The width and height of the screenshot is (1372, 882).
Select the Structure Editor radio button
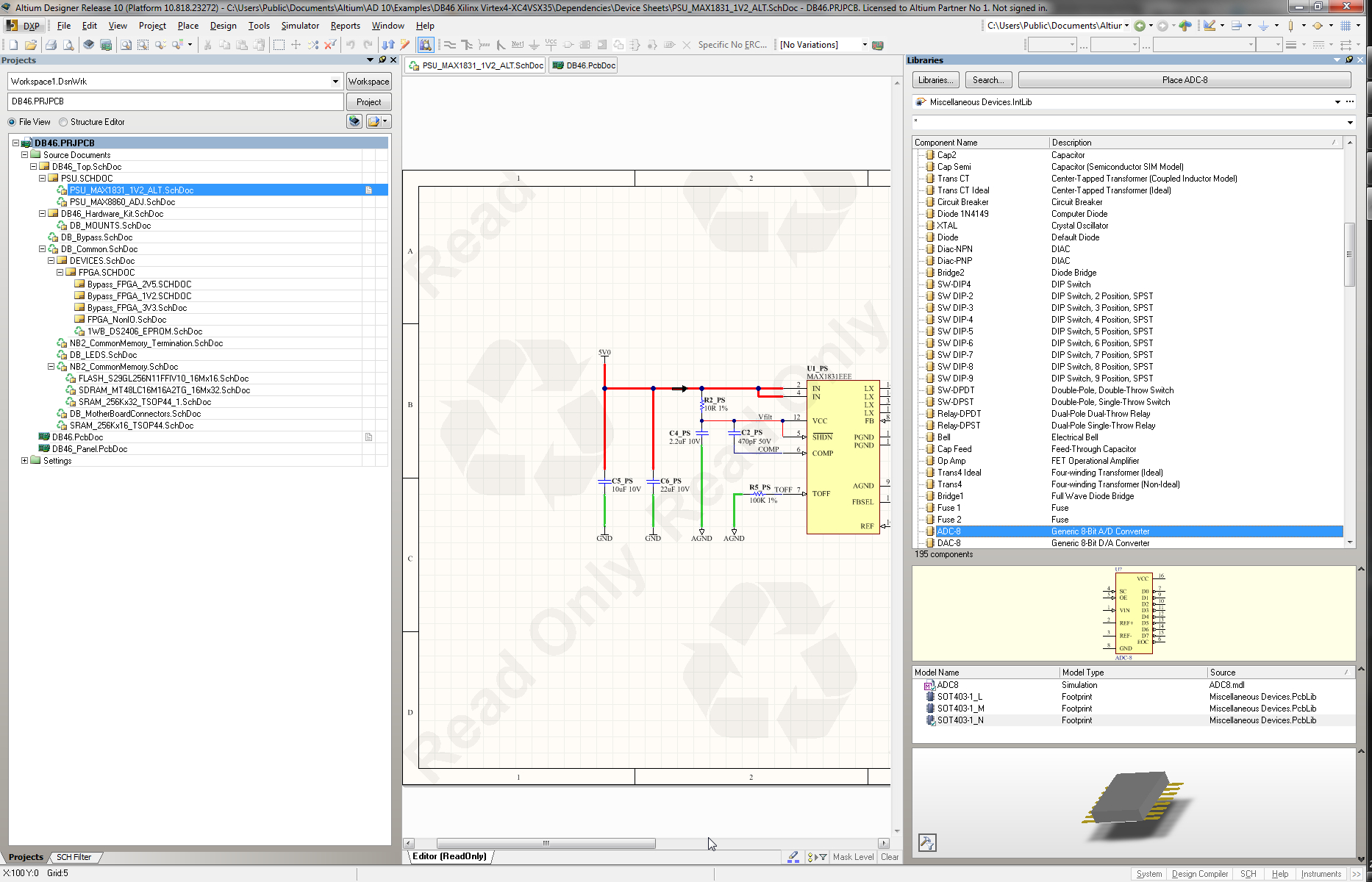tap(63, 122)
